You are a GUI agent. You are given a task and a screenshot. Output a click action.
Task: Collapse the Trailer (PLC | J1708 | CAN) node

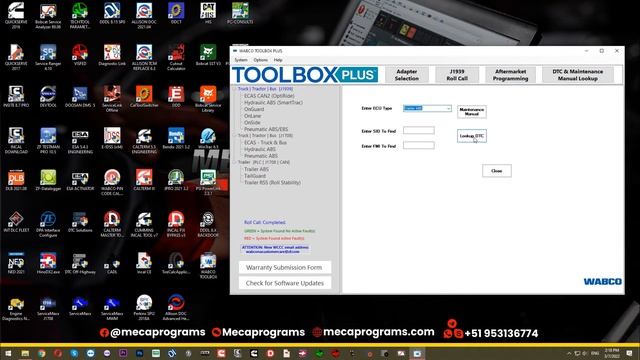tap(235, 162)
